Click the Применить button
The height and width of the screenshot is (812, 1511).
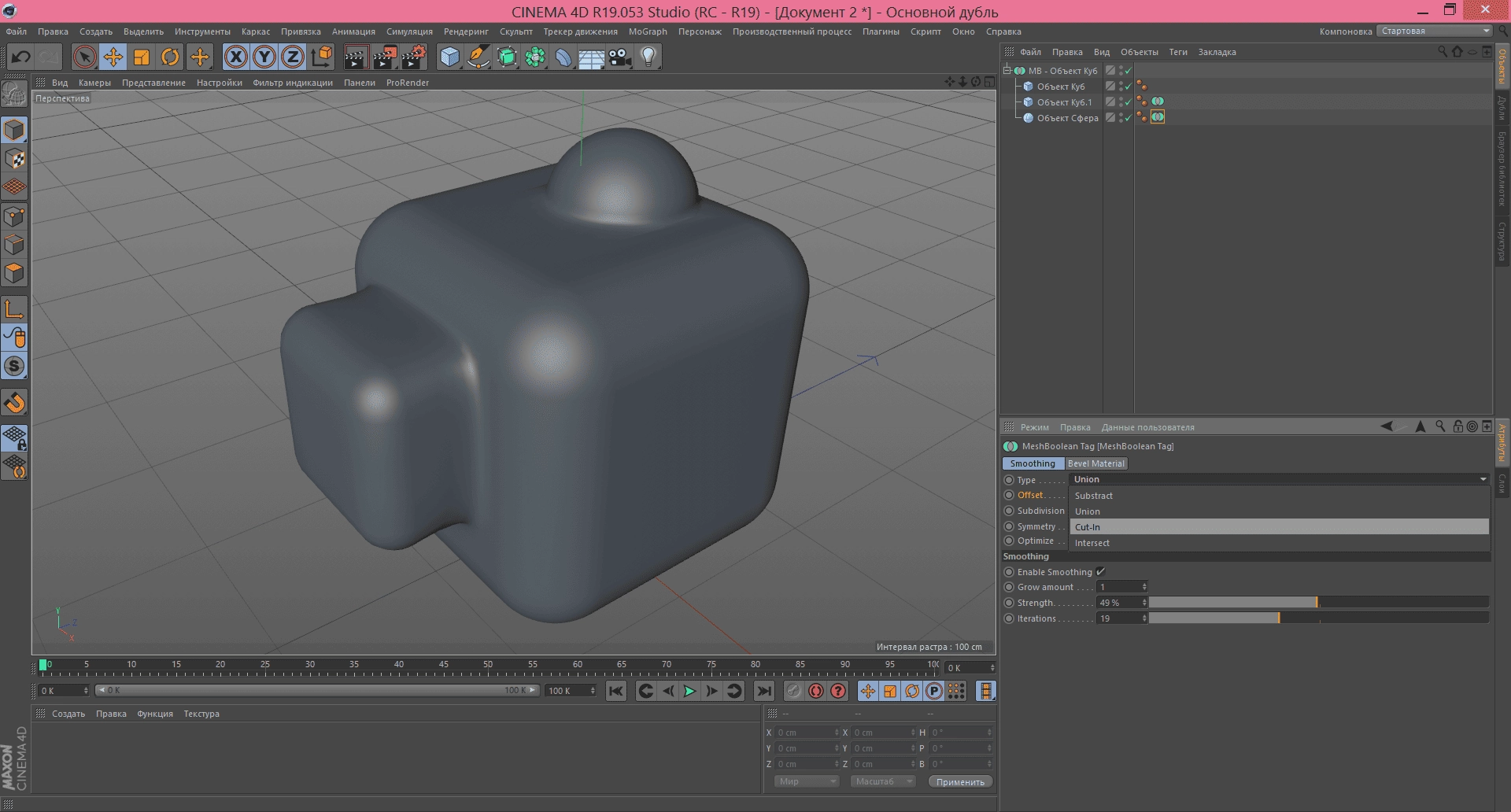coord(960,781)
